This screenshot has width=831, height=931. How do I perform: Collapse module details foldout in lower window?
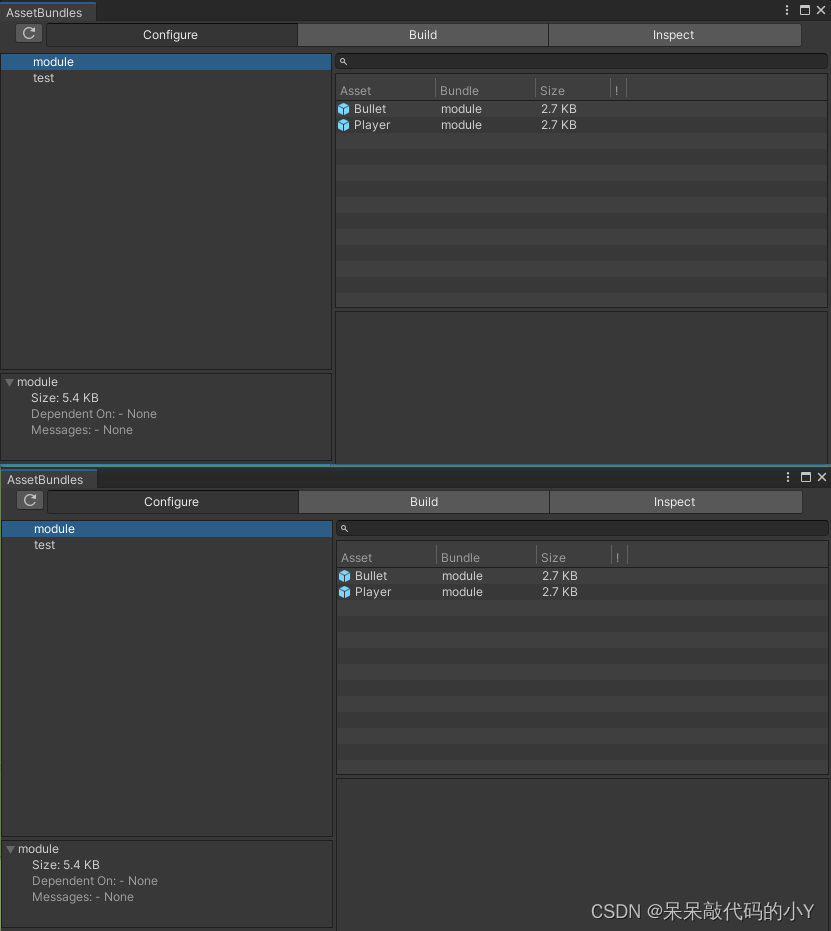11,849
